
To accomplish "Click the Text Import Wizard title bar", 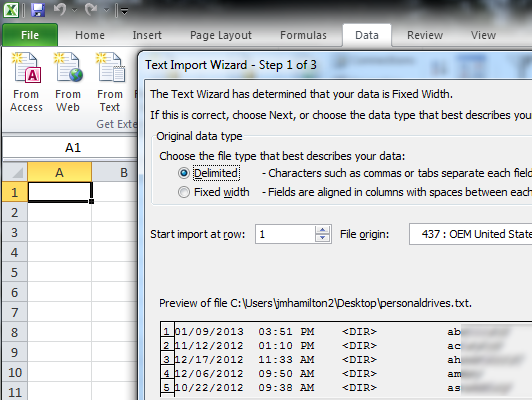I will coord(336,65).
